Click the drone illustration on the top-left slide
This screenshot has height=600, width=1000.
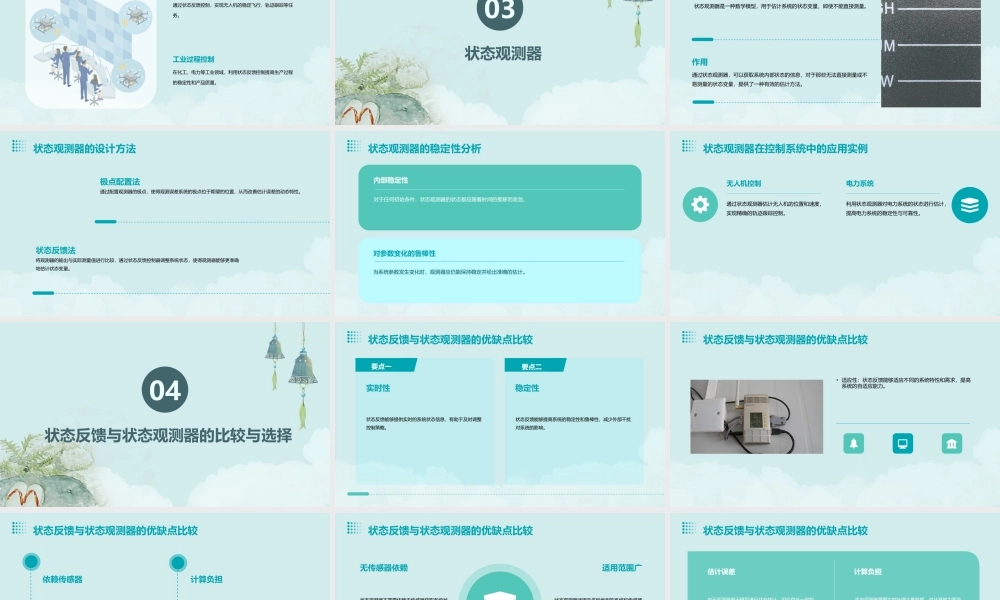tap(91, 53)
